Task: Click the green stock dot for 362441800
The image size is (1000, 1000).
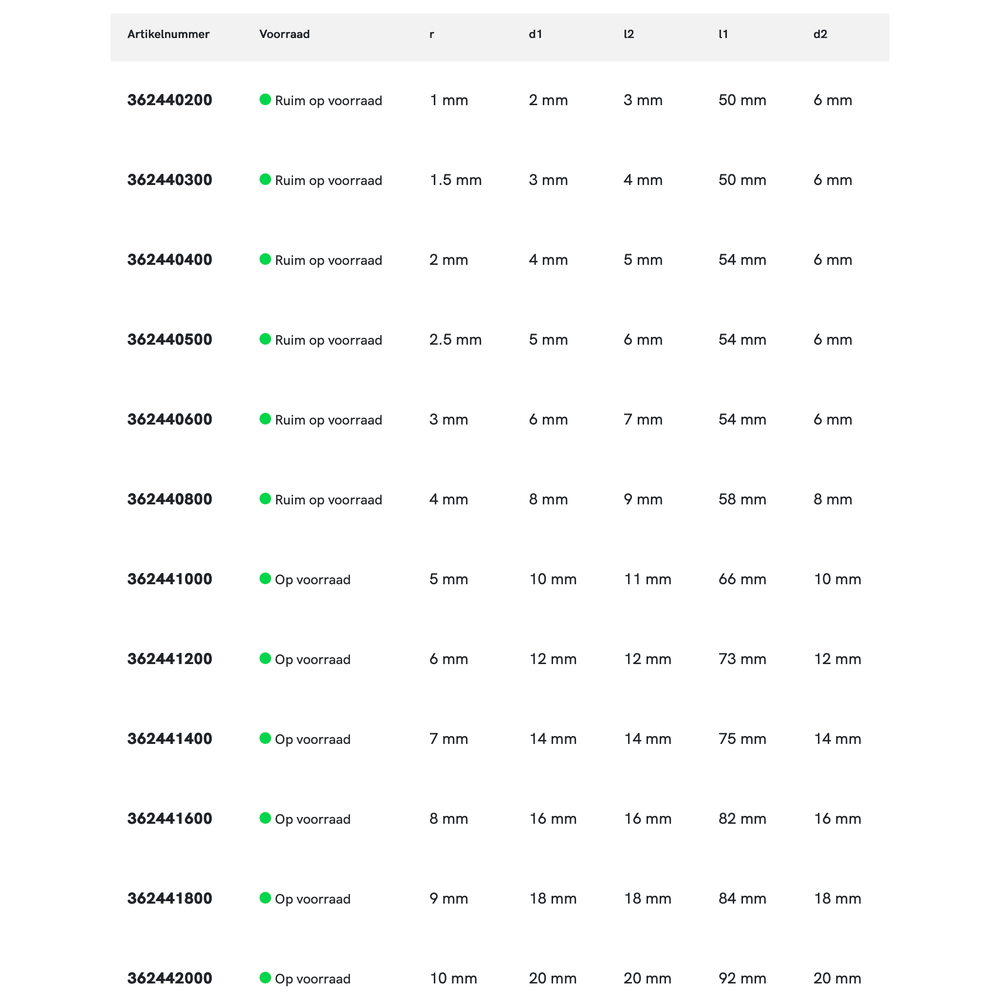Action: point(265,898)
